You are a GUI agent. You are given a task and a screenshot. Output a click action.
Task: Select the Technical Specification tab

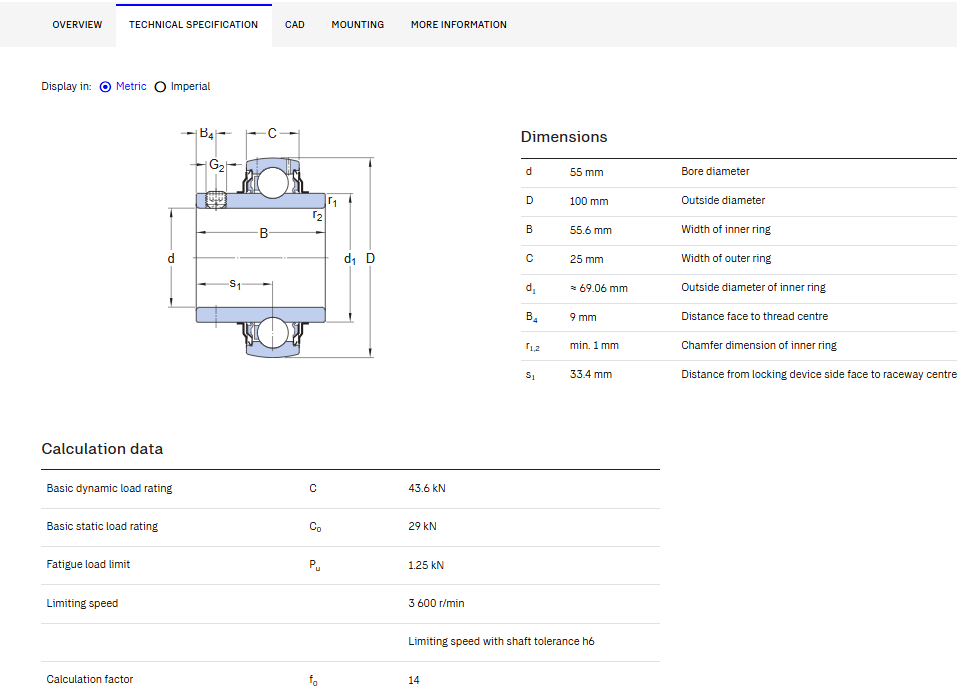click(x=193, y=25)
